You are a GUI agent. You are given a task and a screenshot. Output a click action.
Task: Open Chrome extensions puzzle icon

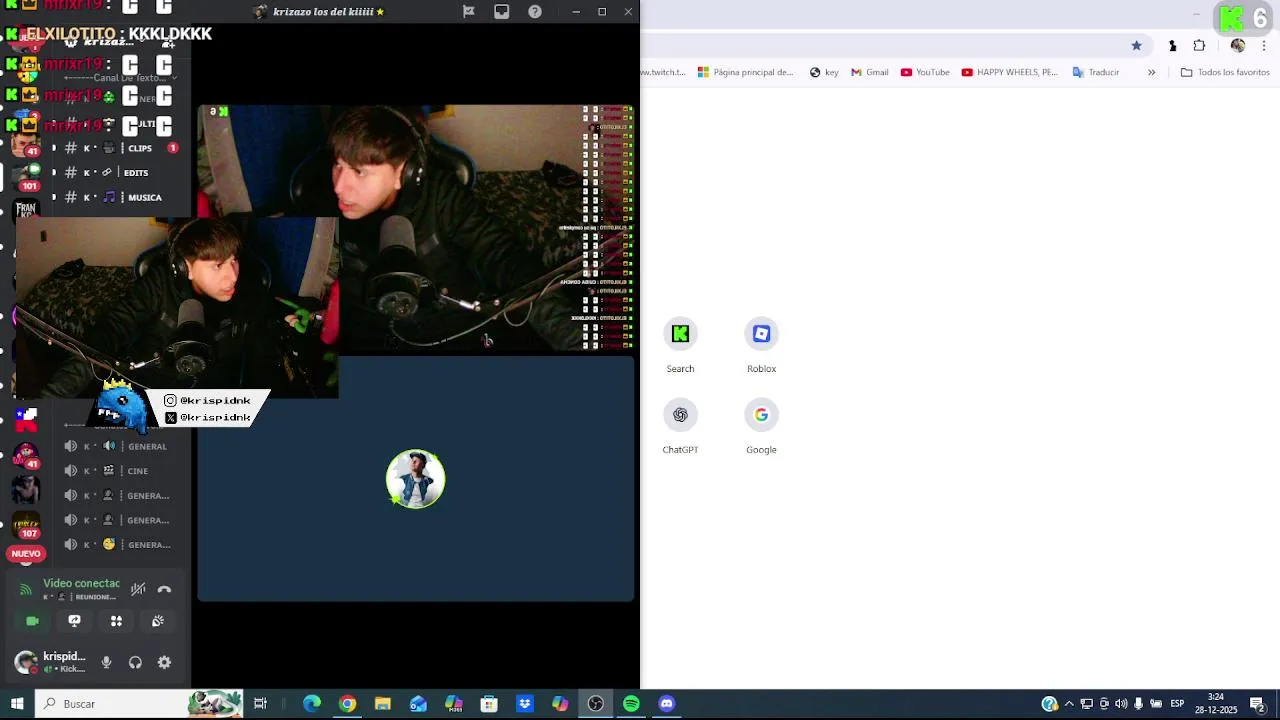(1199, 46)
